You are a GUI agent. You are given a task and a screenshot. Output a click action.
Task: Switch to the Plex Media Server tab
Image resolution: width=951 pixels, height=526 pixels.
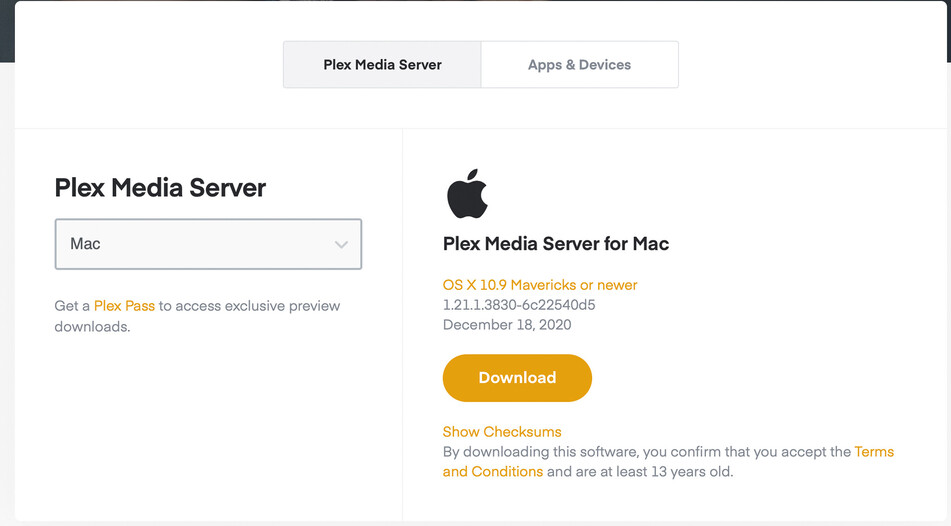(382, 65)
